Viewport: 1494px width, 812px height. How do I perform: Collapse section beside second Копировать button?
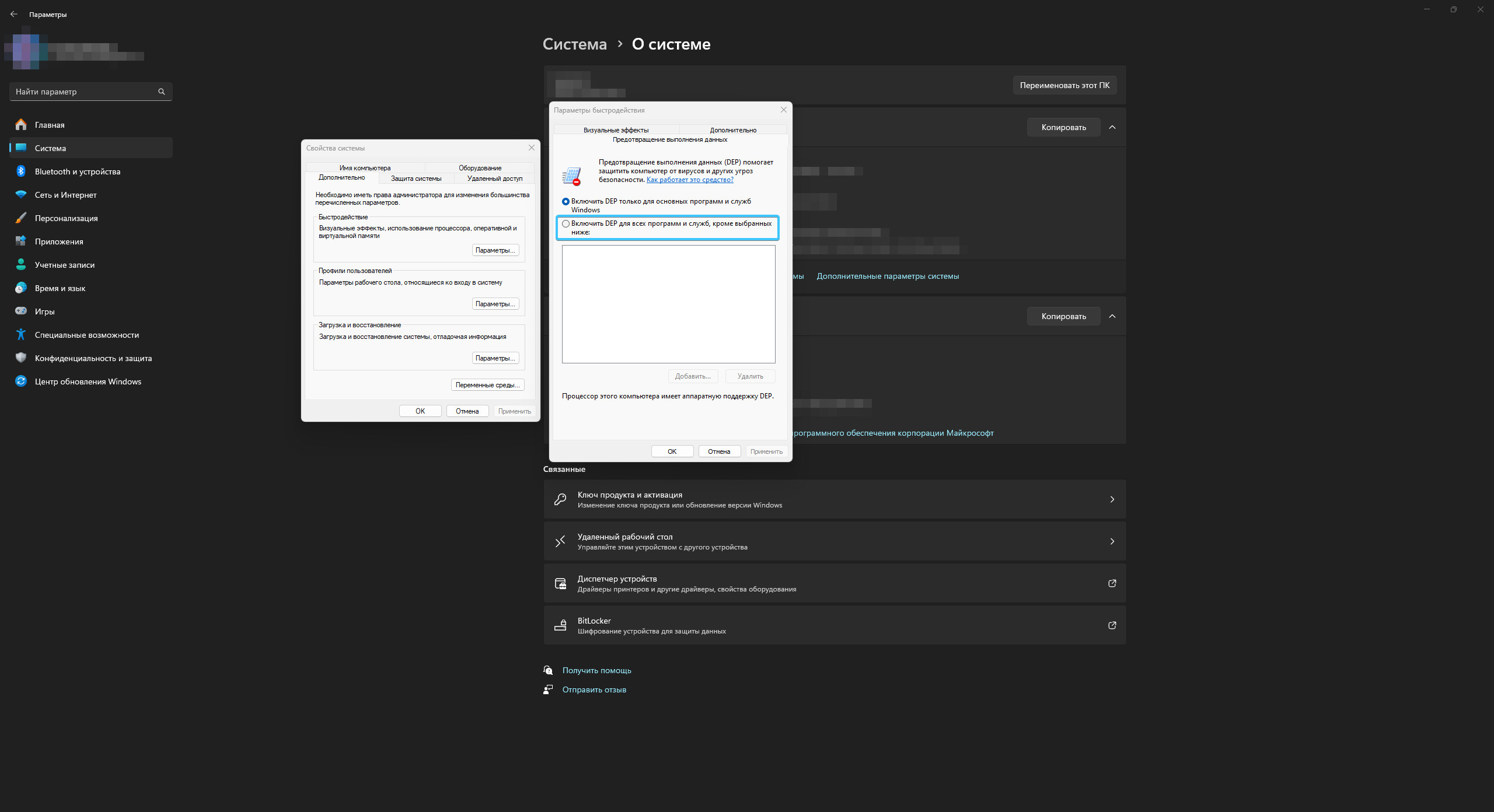coord(1112,316)
